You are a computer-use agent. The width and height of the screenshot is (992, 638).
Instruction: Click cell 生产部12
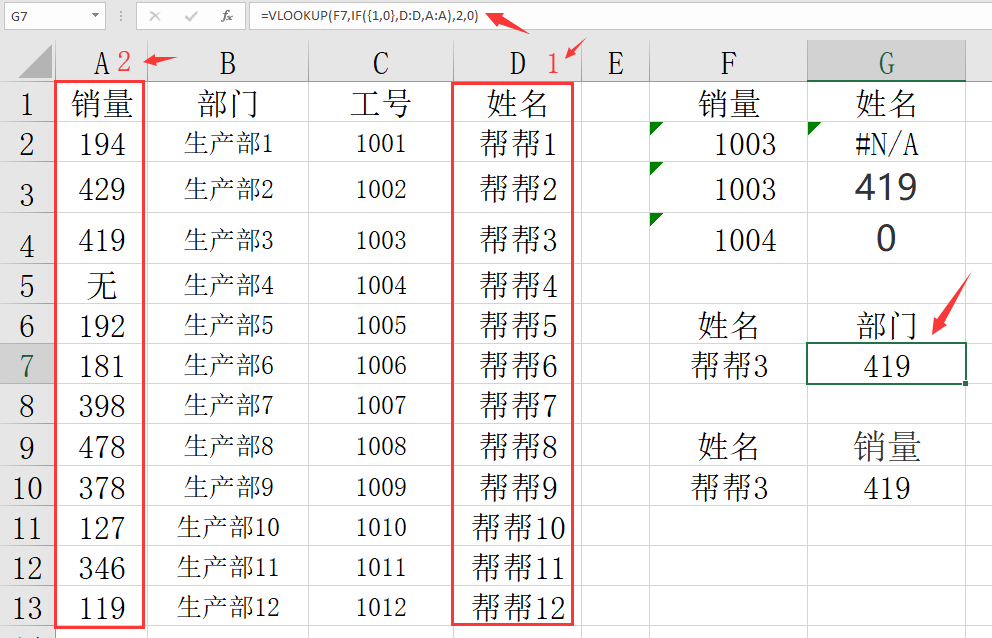228,606
